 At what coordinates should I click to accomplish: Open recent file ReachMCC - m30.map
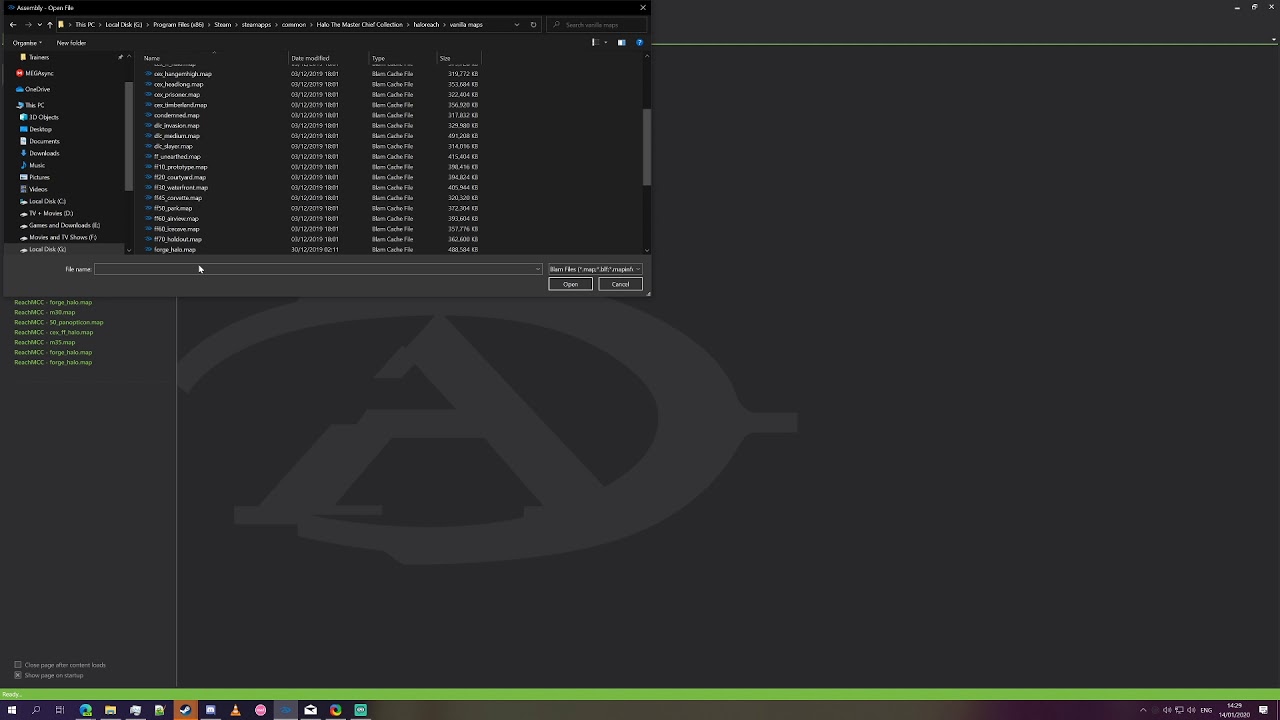(45, 312)
